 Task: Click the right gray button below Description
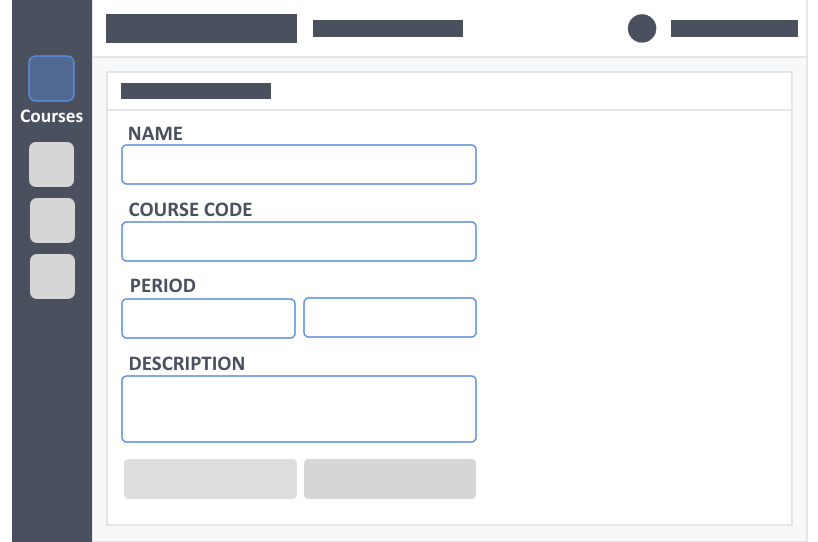(x=390, y=479)
